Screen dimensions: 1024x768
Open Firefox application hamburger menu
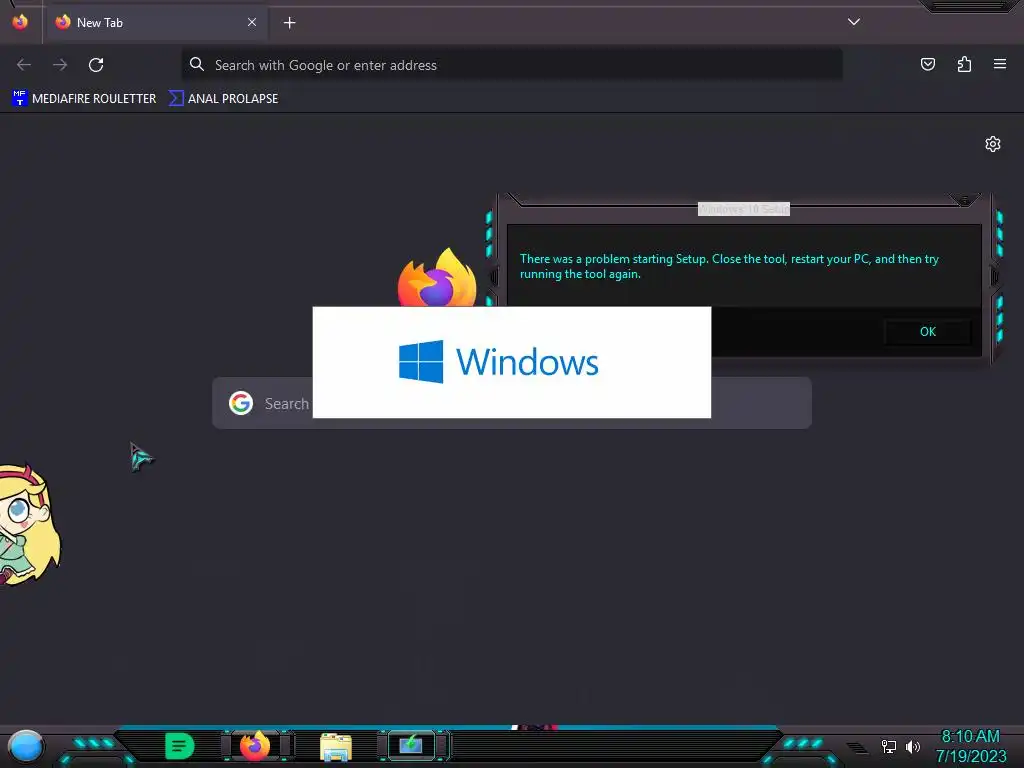[x=1000, y=64]
